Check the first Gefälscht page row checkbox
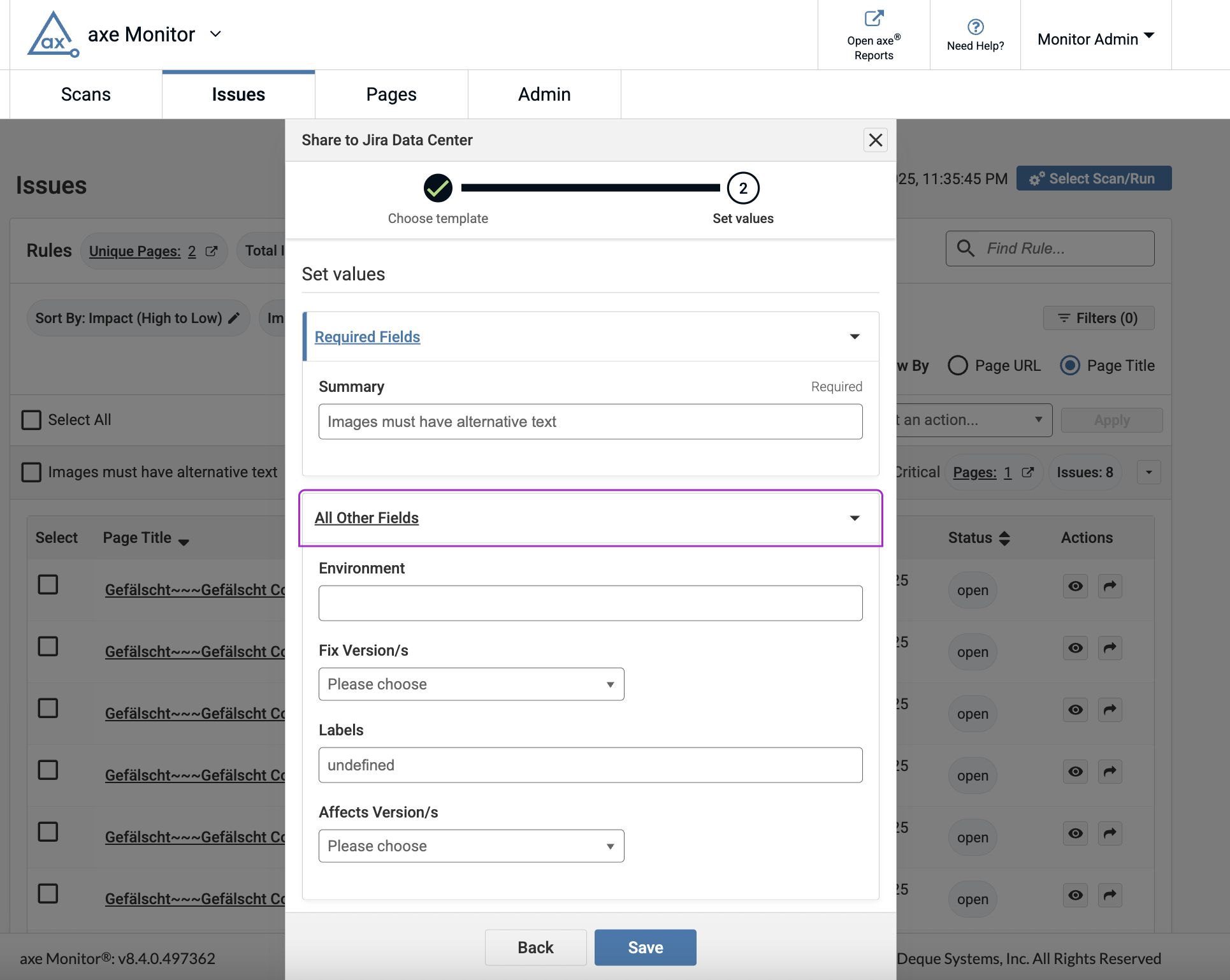 point(48,584)
